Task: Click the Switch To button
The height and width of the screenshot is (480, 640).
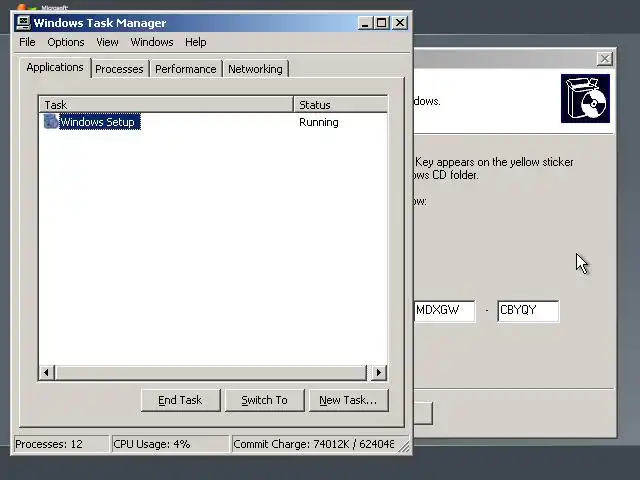Action: [x=264, y=400]
